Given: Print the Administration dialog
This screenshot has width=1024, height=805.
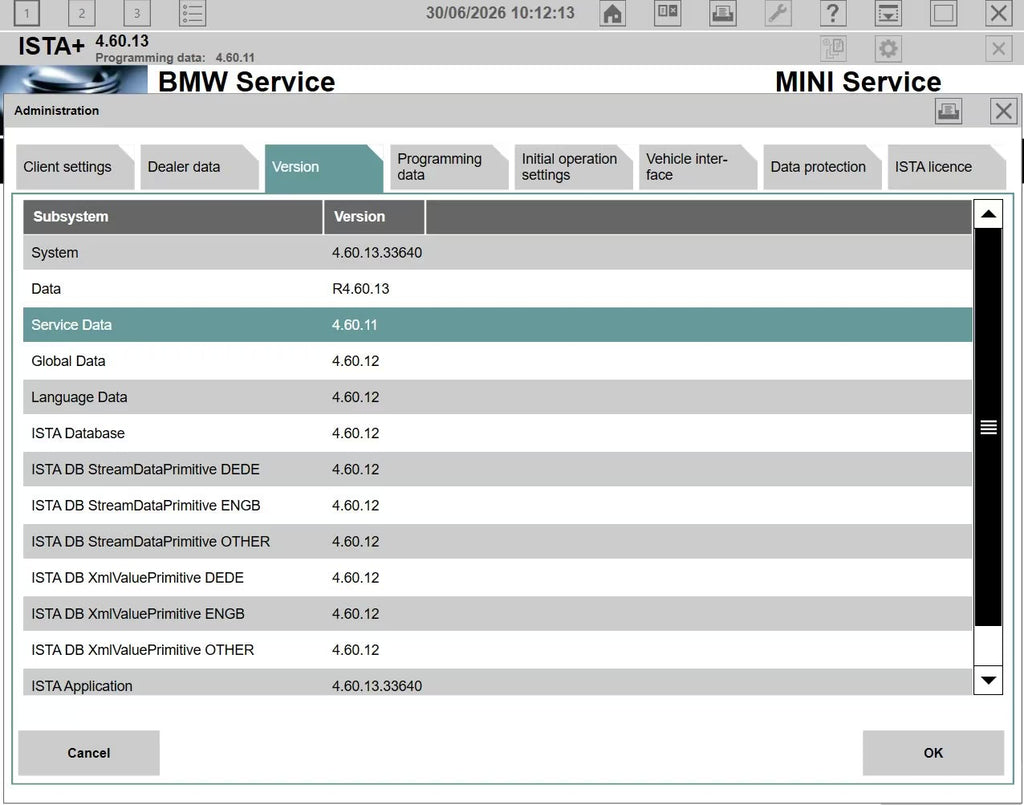Looking at the screenshot, I should (x=948, y=111).
